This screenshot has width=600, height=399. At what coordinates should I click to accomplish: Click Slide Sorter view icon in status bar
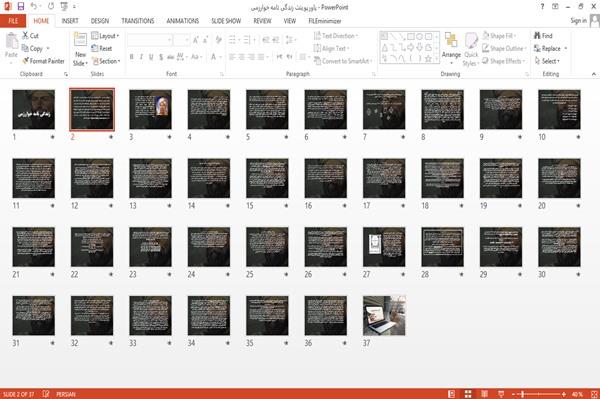[x=468, y=394]
